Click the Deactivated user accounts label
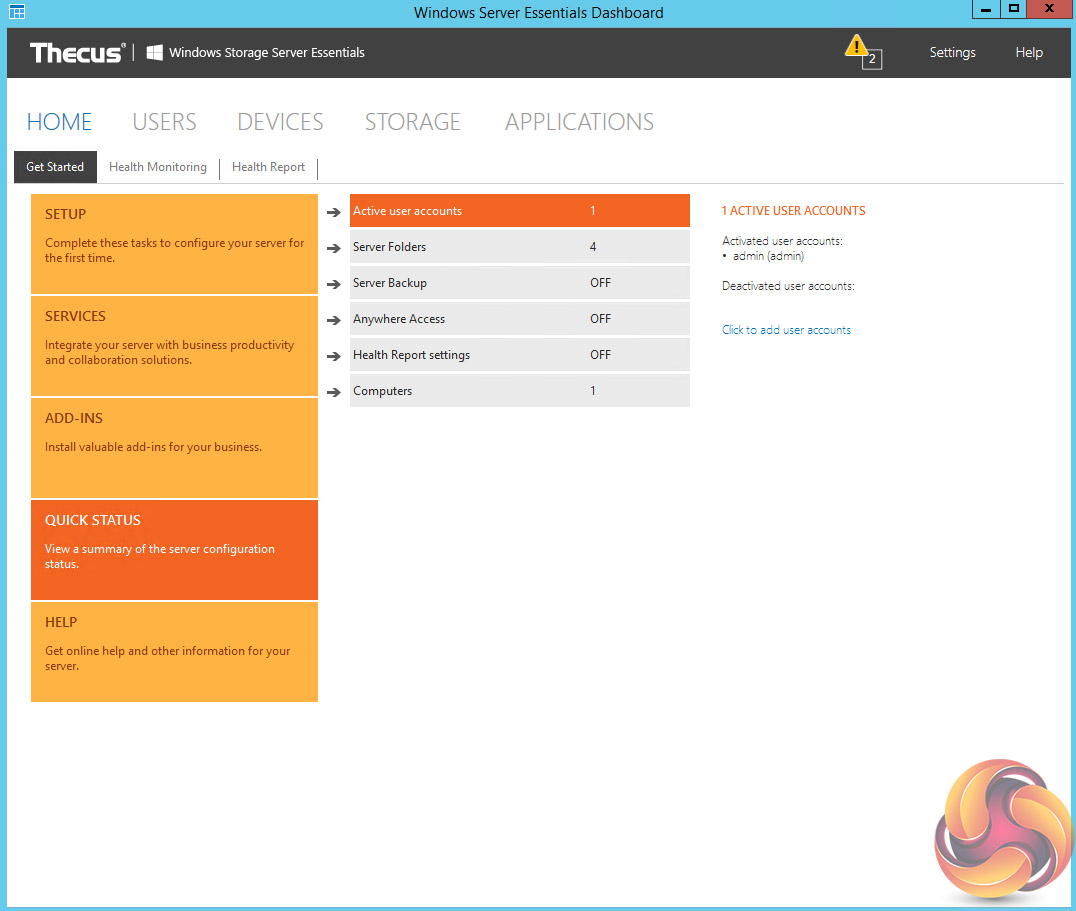The width and height of the screenshot is (1076, 911). pyautogui.click(x=788, y=286)
